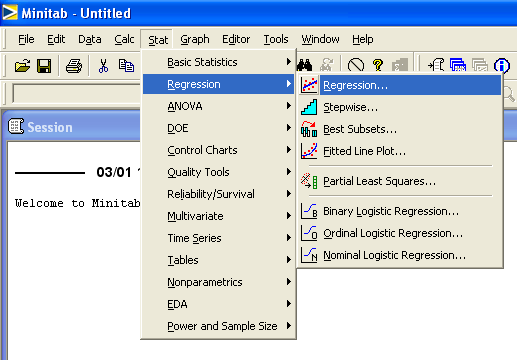Expand the Quality Tools submenu arrow
Image resolution: width=517 pixels, height=360 pixels.
coord(289,172)
